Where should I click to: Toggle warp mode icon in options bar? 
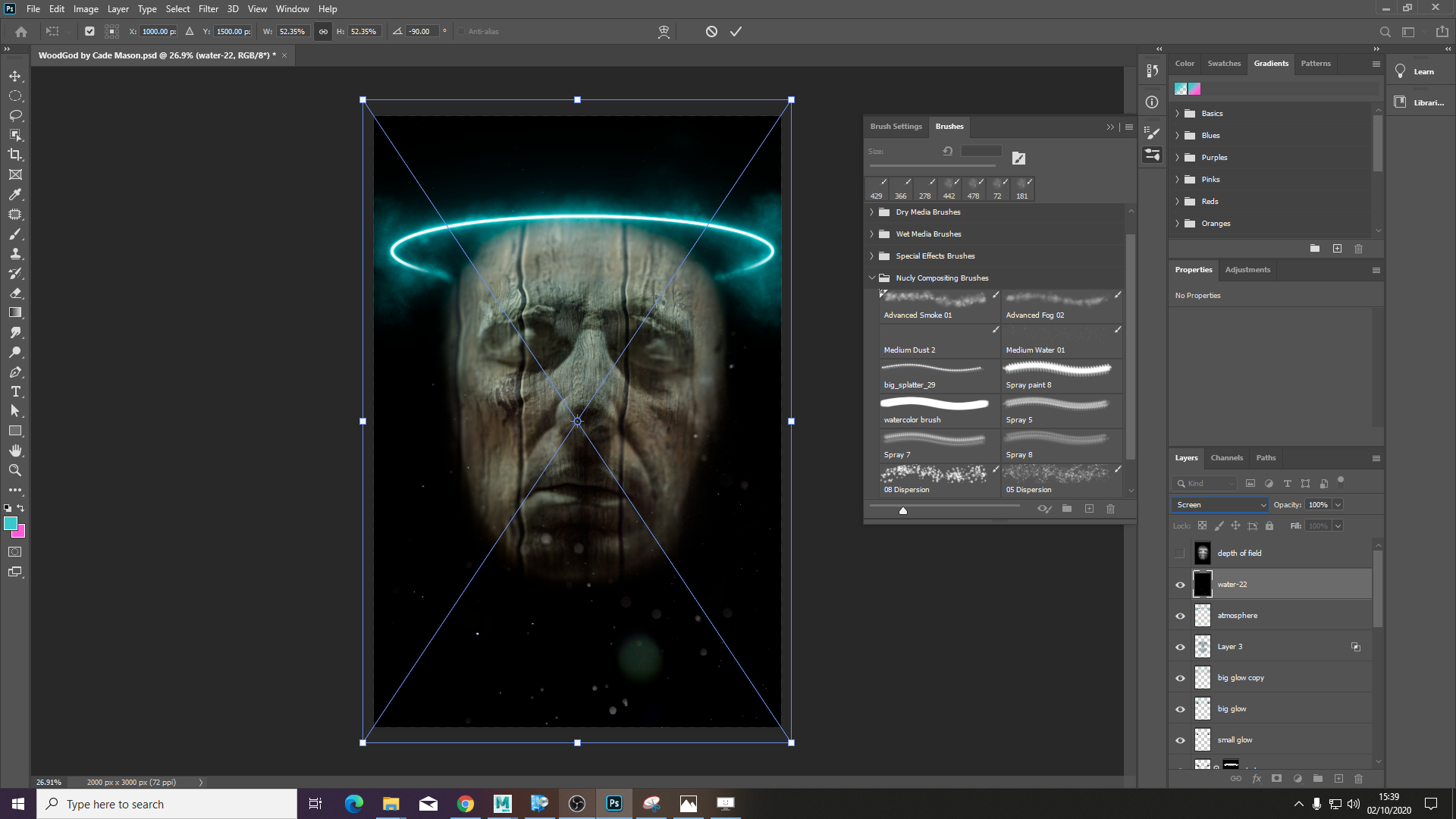[664, 31]
